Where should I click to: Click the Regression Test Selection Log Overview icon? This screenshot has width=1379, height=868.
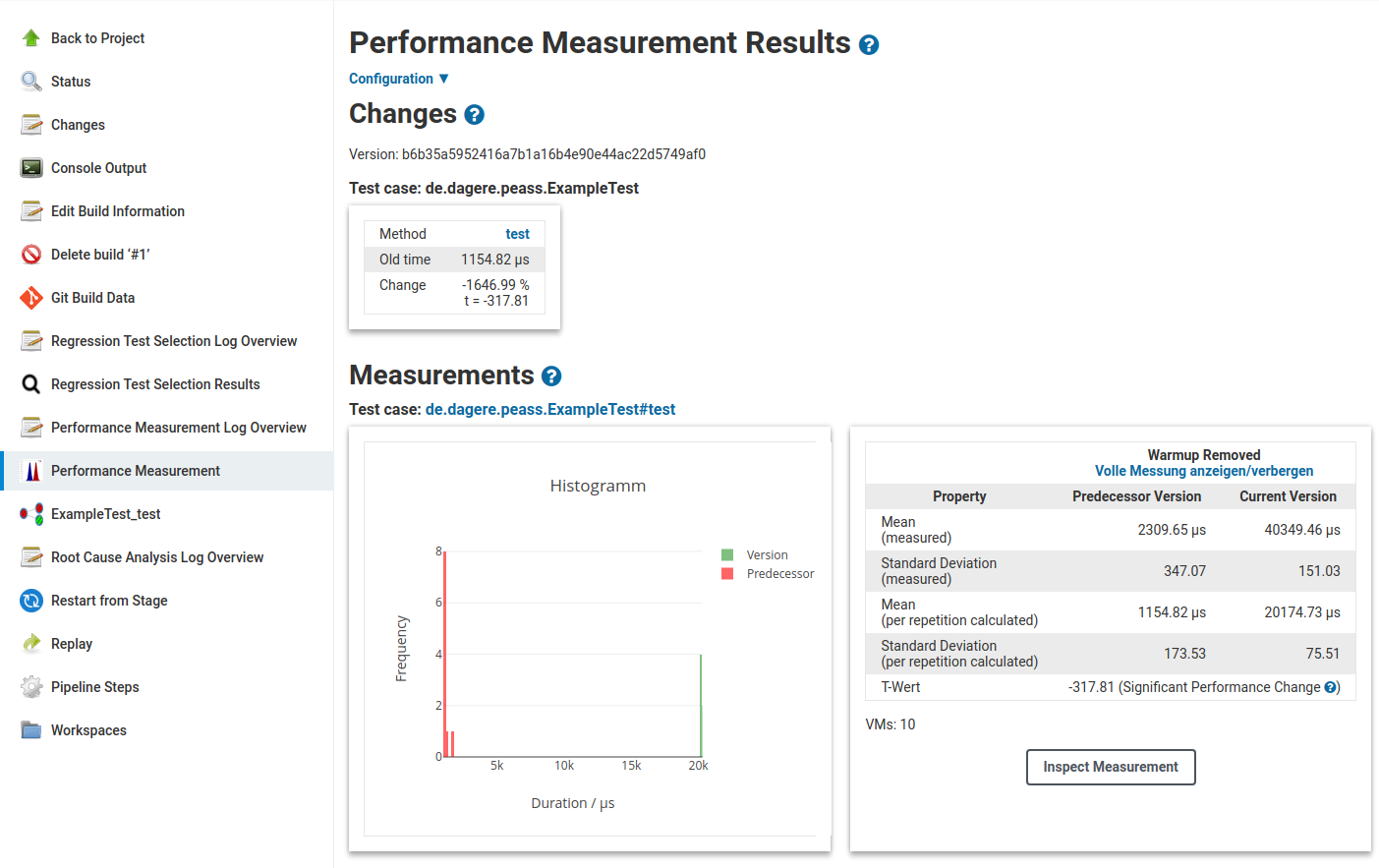[x=31, y=341]
